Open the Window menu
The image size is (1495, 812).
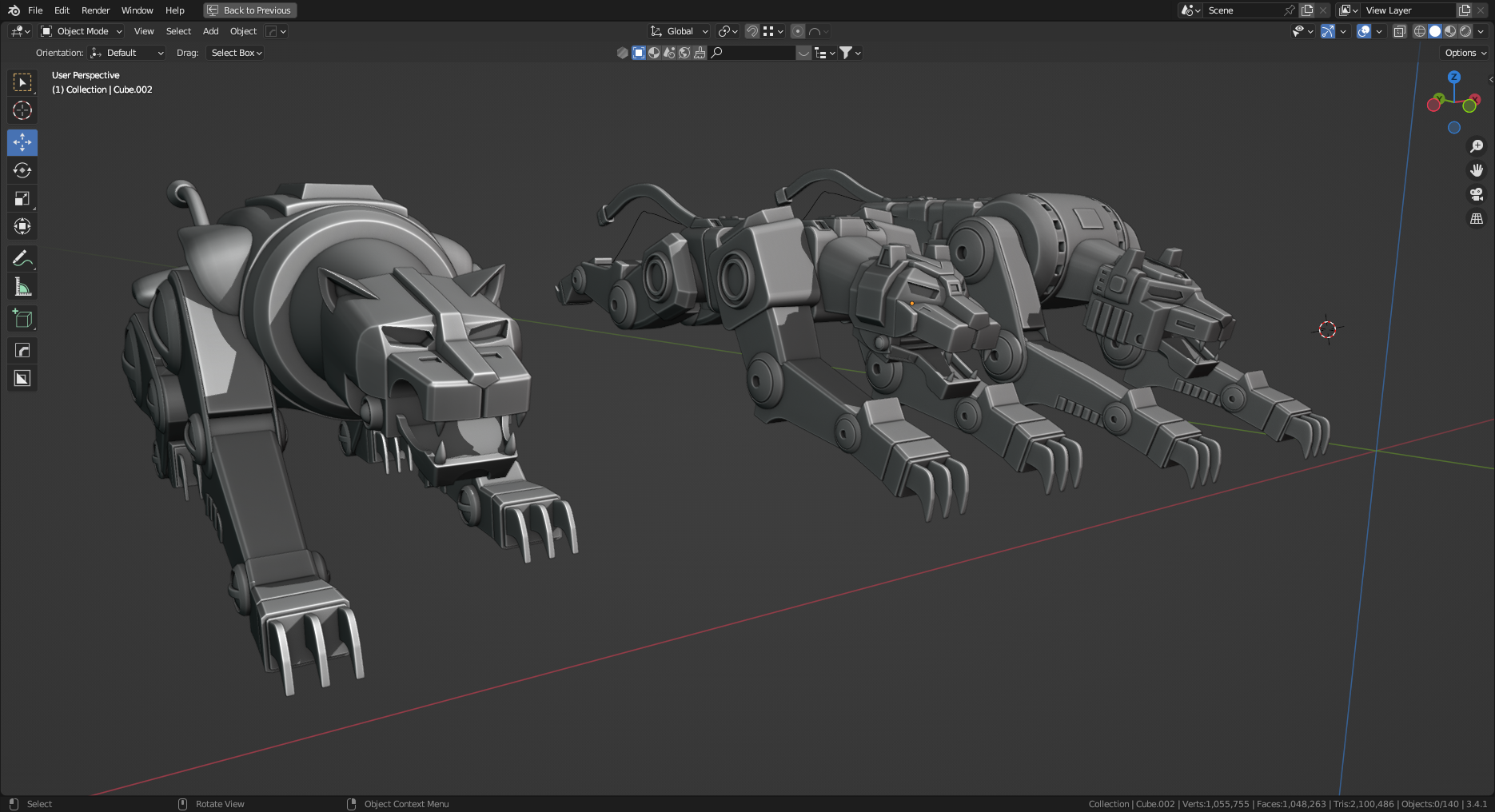point(137,10)
